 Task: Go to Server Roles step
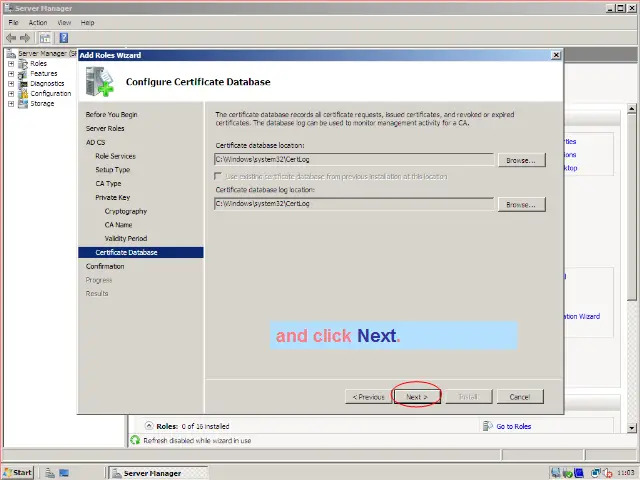[x=105, y=129]
